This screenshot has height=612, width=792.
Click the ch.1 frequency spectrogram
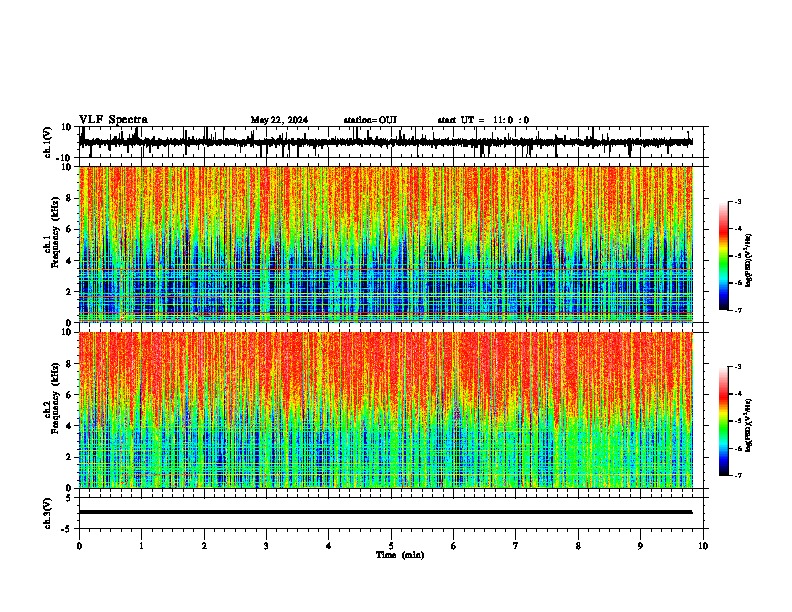[x=386, y=244]
